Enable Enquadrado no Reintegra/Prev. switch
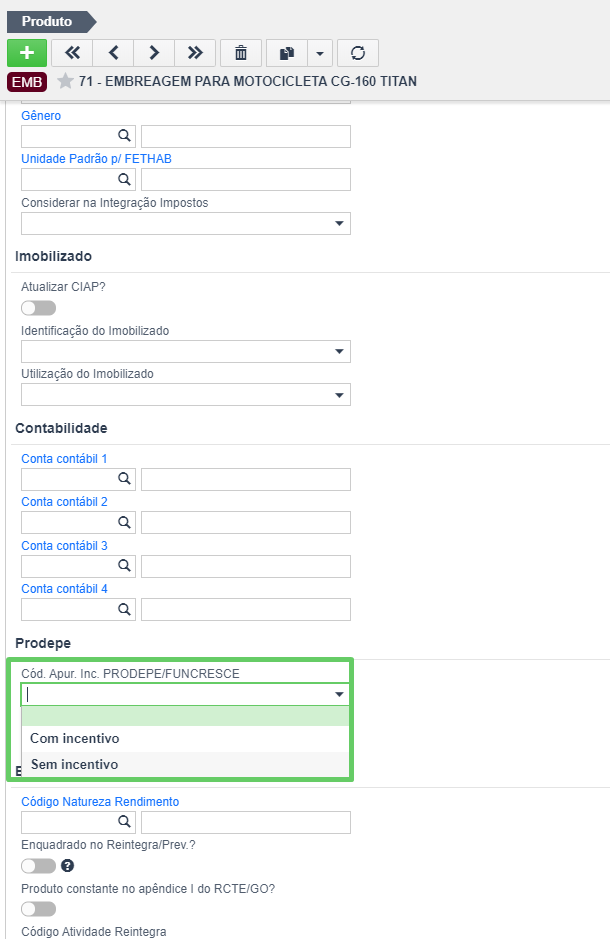The image size is (610, 939). pyautogui.click(x=38, y=866)
